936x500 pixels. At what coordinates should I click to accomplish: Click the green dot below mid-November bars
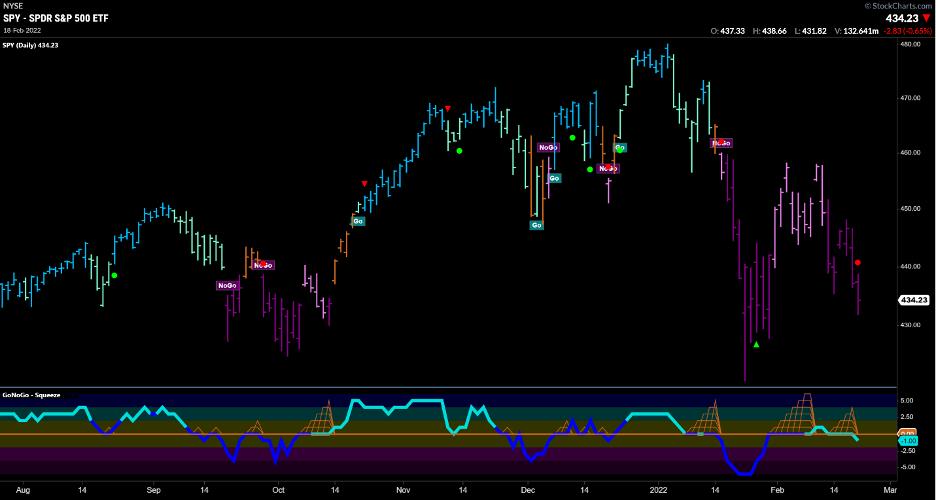pyautogui.click(x=459, y=151)
